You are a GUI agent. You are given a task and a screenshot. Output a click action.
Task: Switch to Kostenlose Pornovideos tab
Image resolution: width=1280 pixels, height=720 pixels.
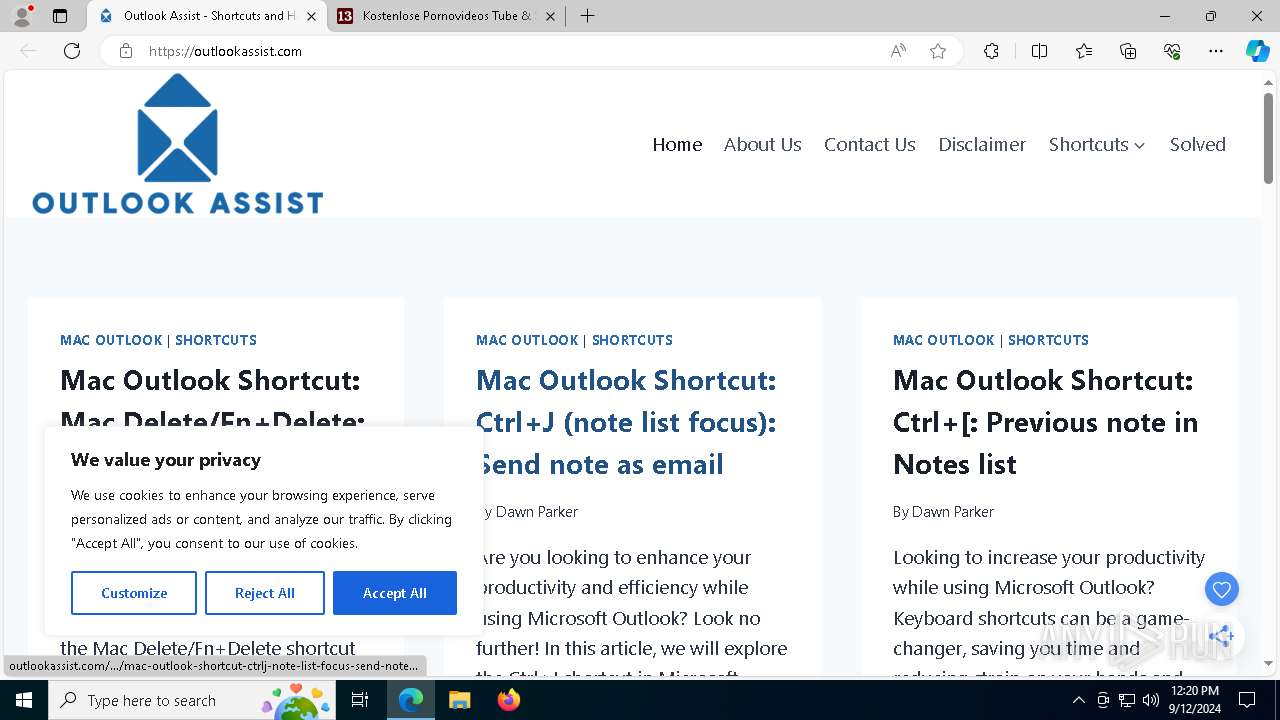point(446,16)
